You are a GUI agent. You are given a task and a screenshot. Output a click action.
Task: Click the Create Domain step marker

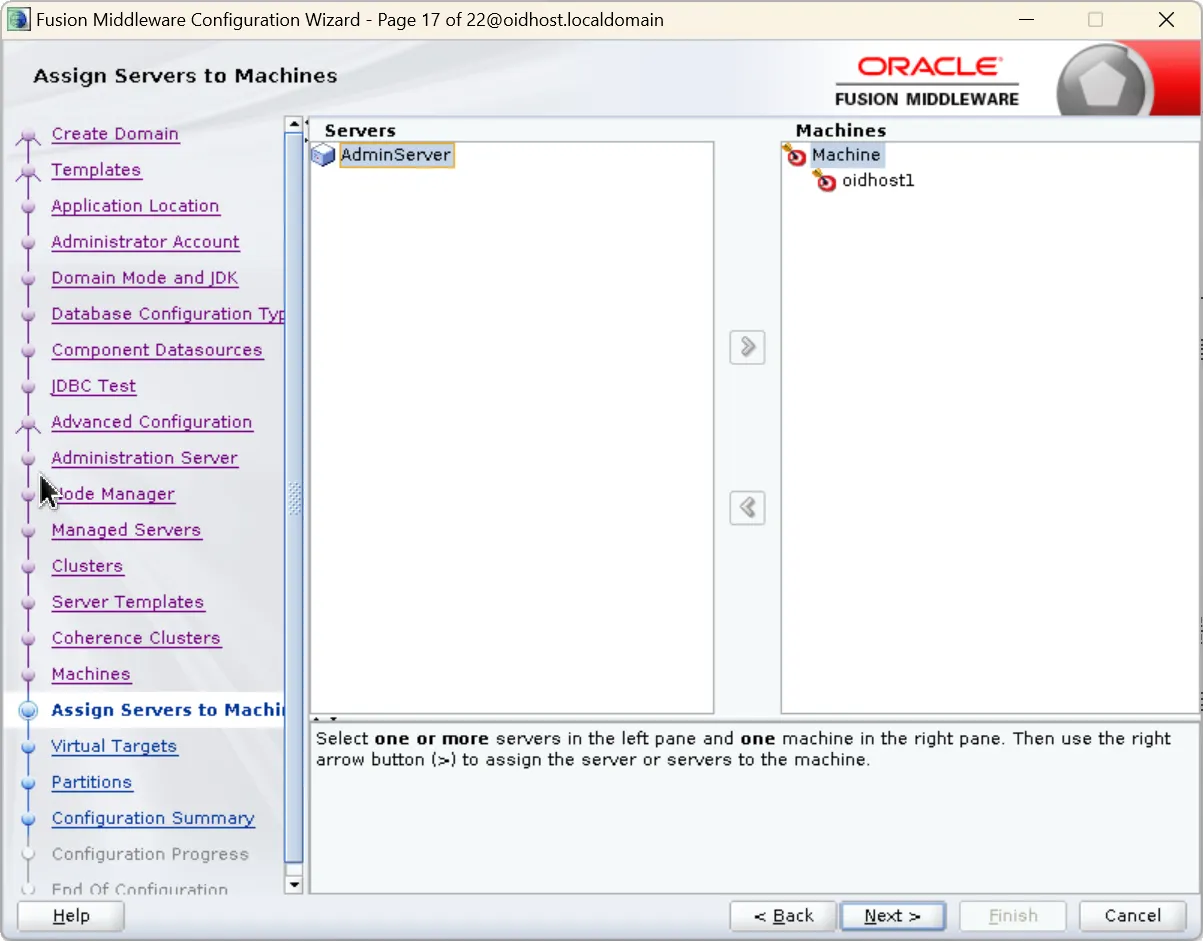pyautogui.click(x=29, y=135)
